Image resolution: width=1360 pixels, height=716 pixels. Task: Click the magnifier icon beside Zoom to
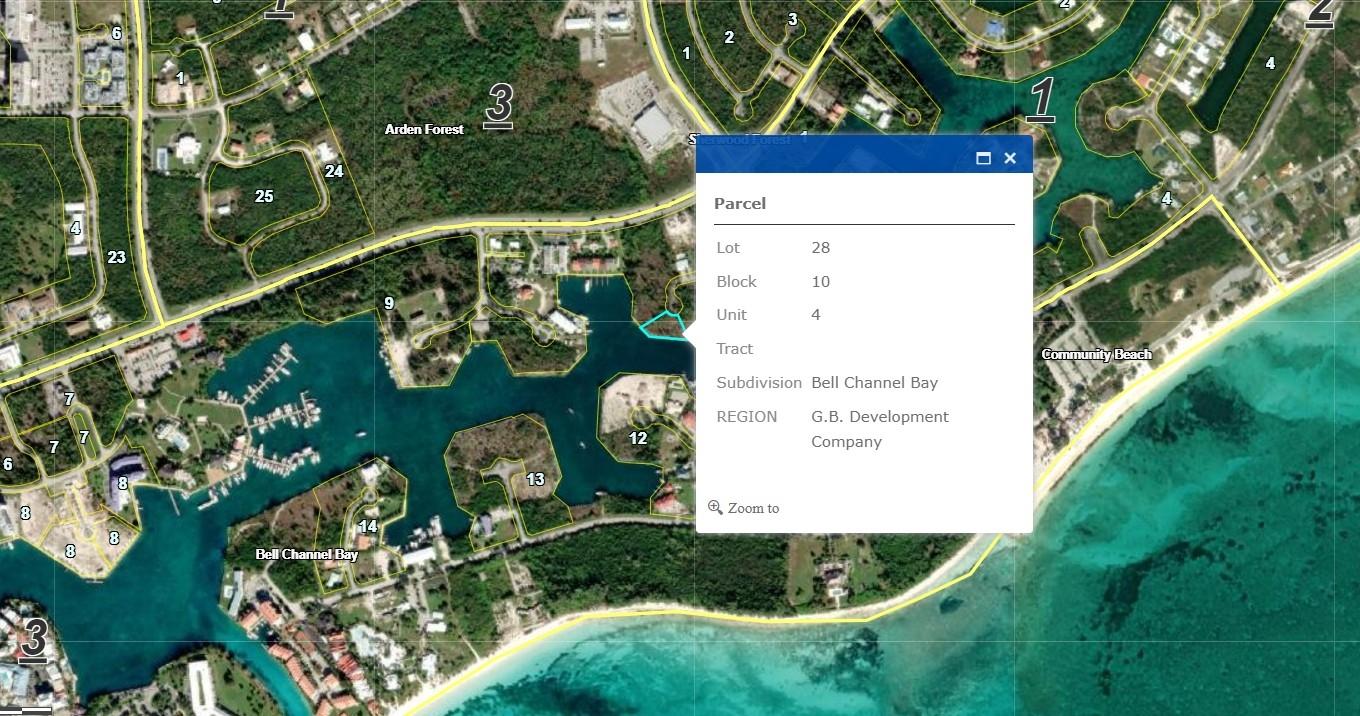715,507
